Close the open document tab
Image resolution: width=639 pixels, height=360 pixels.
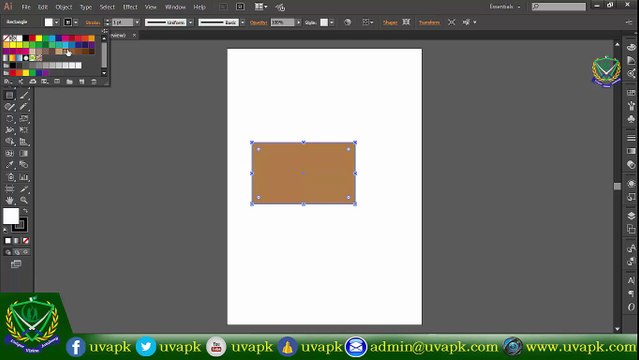[134, 35]
